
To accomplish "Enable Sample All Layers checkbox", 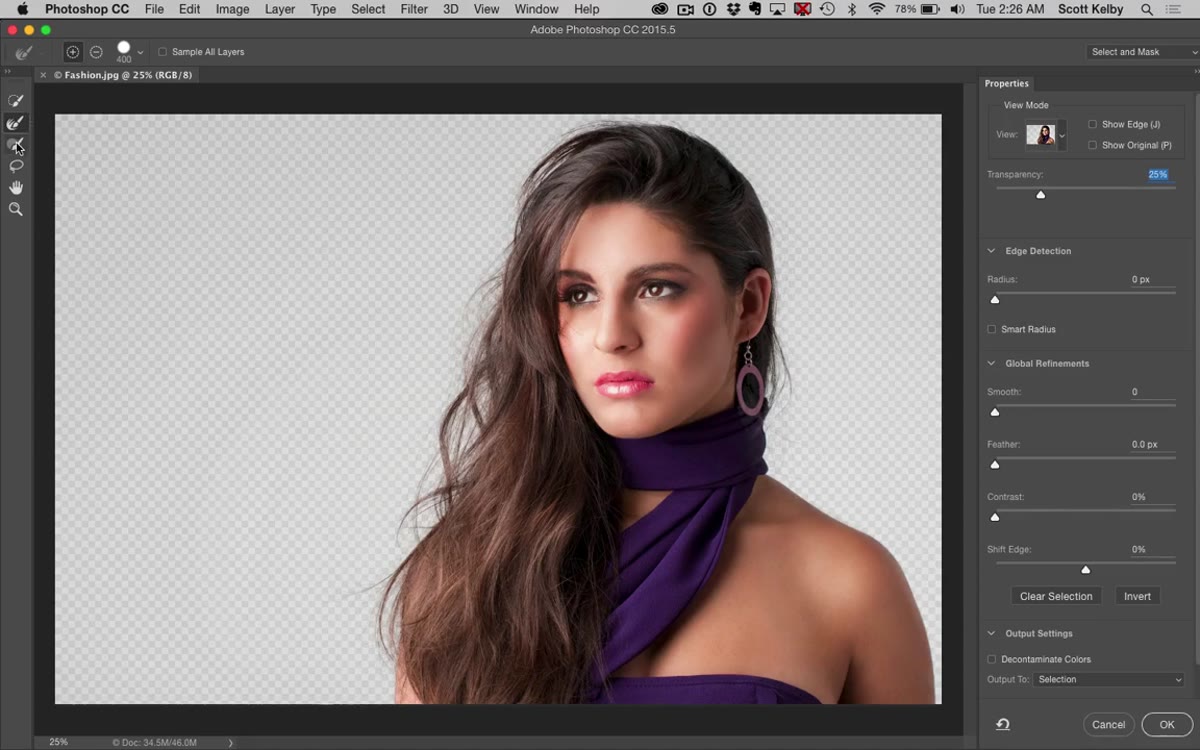I will (163, 52).
